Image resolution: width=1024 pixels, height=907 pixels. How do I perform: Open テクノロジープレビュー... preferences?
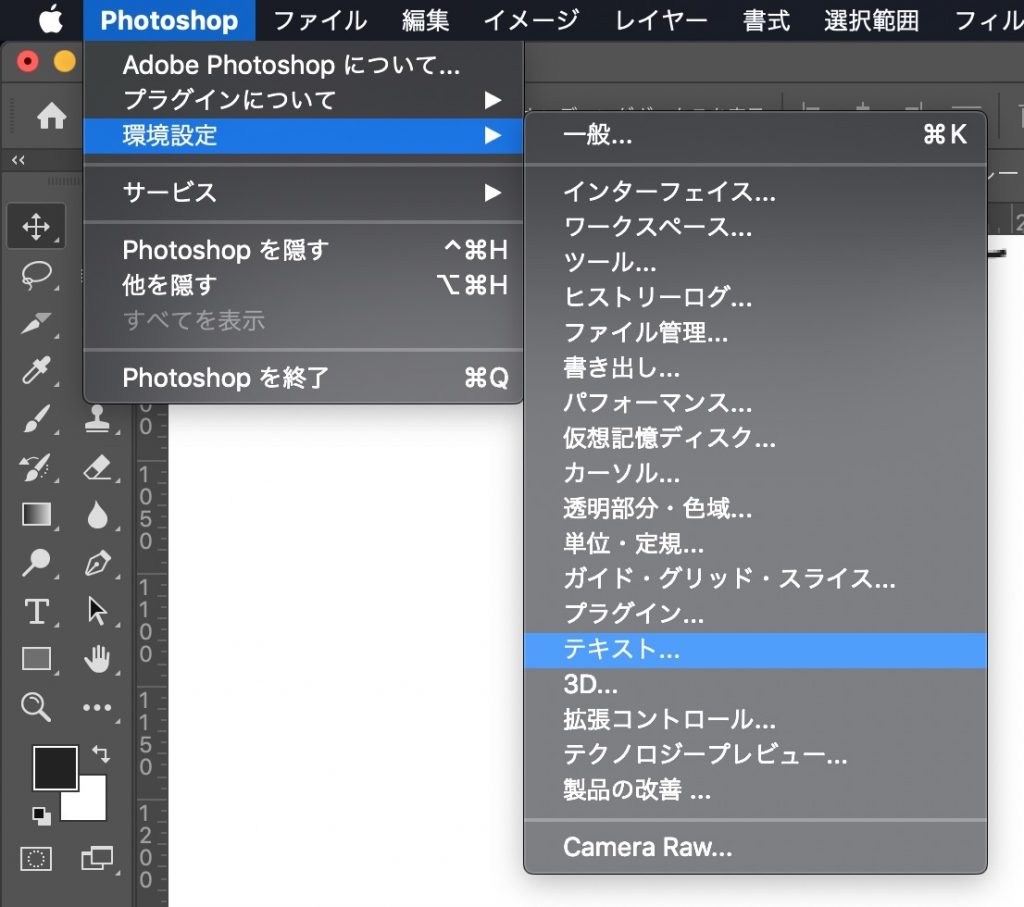[x=756, y=756]
